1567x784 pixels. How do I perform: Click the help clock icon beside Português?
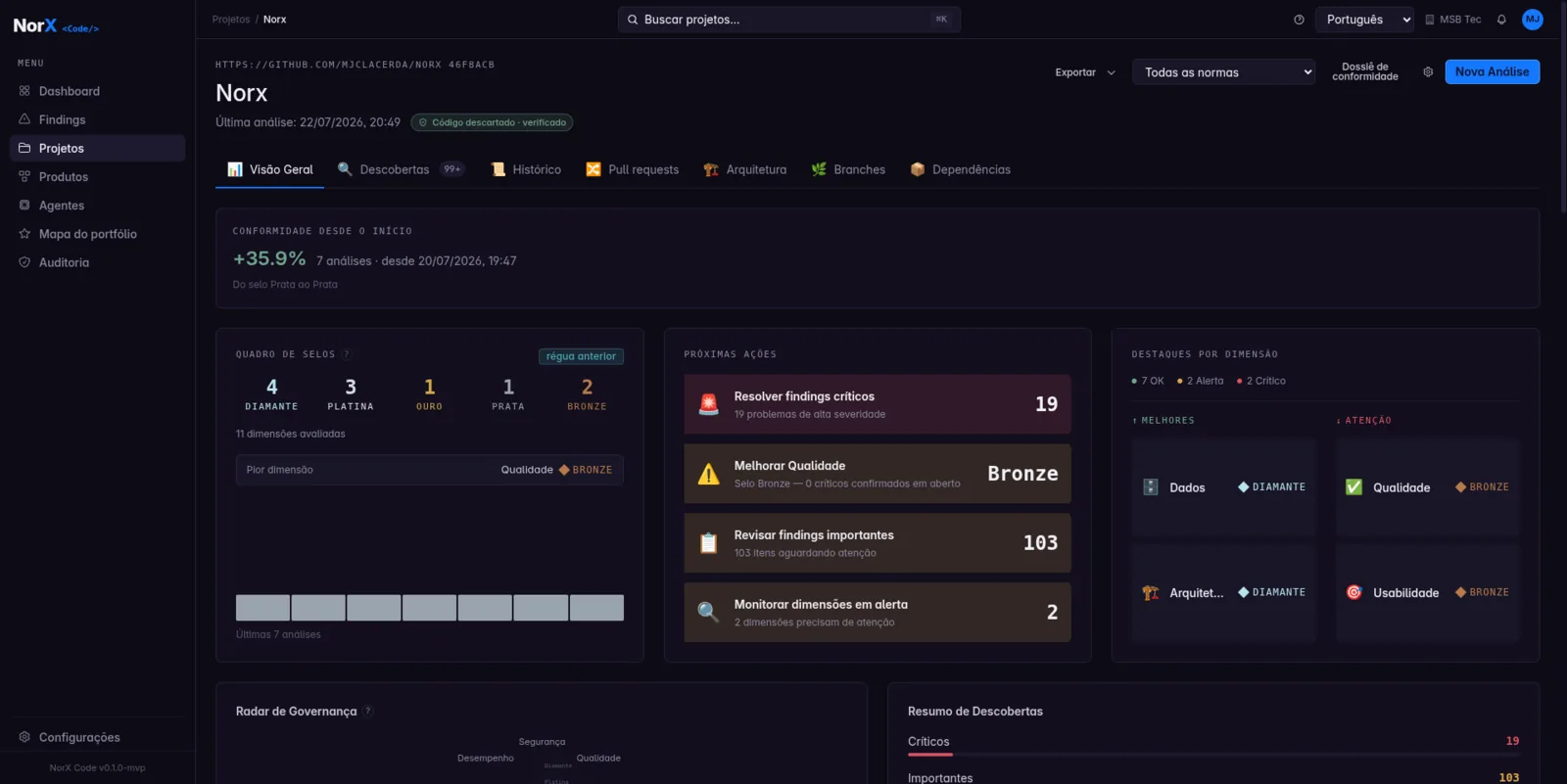1299,20
